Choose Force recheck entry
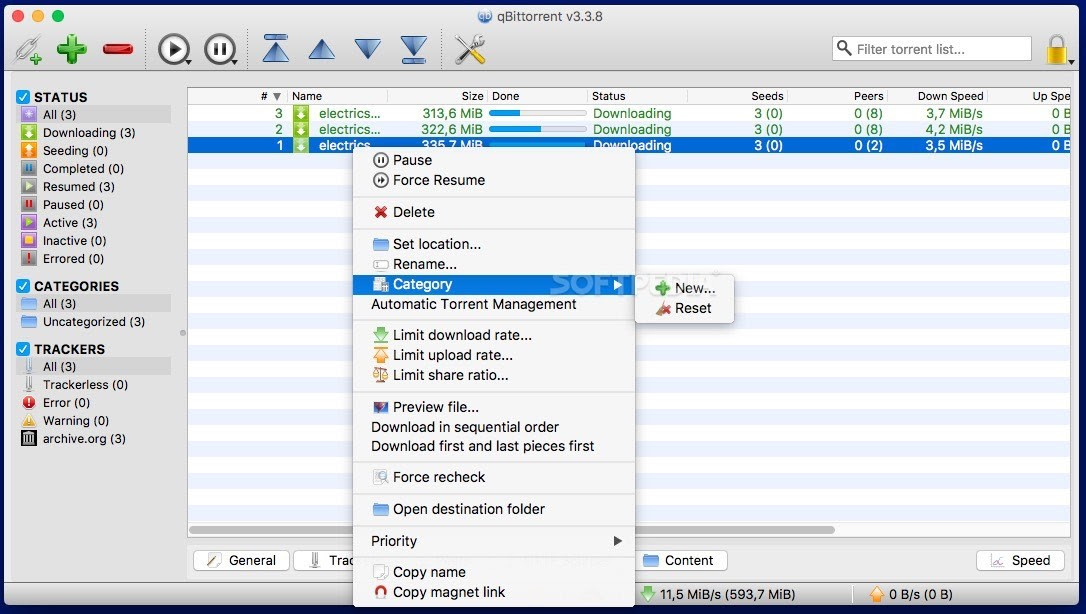This screenshot has height=614, width=1086. tap(494, 477)
